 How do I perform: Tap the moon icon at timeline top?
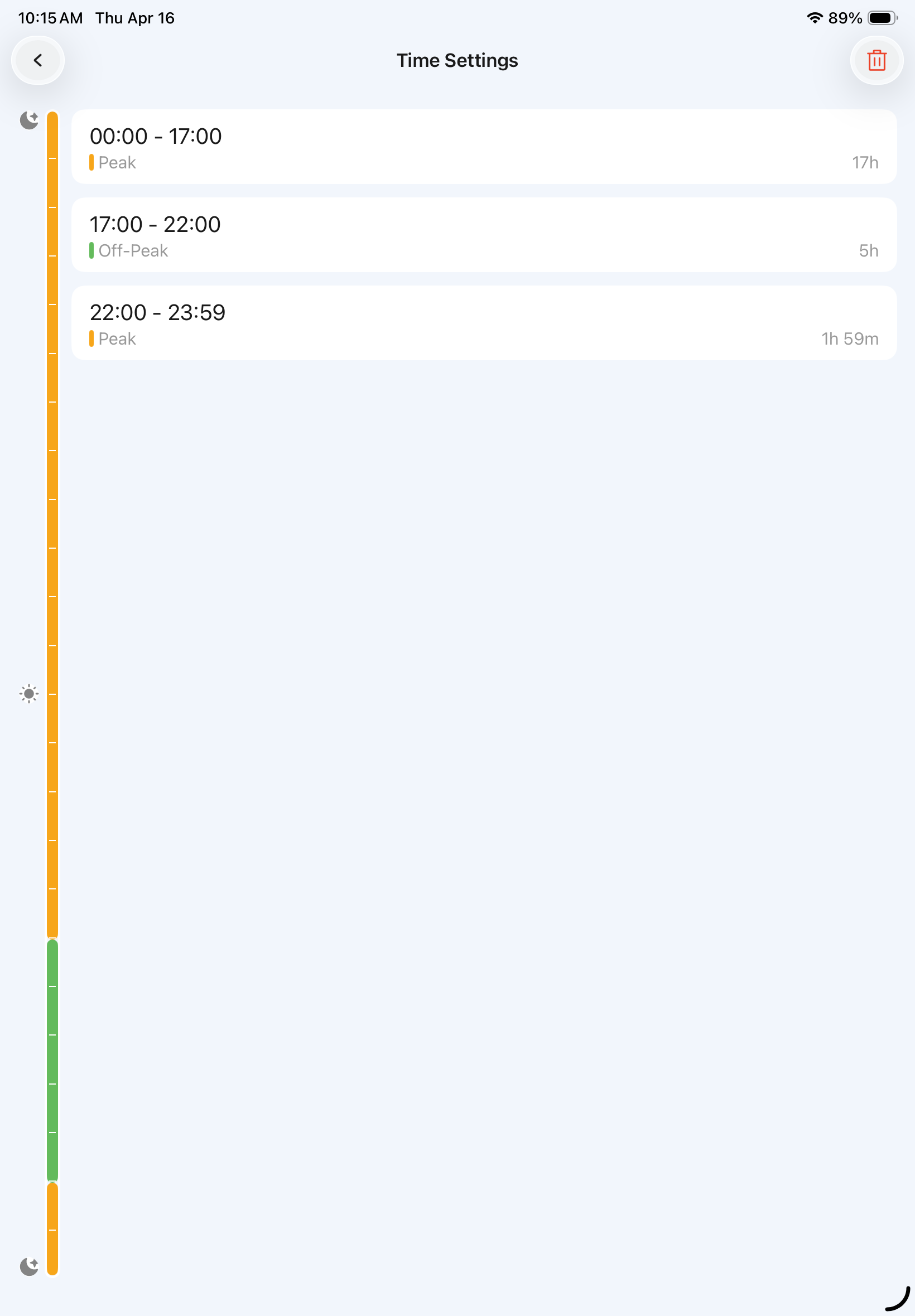coord(29,120)
